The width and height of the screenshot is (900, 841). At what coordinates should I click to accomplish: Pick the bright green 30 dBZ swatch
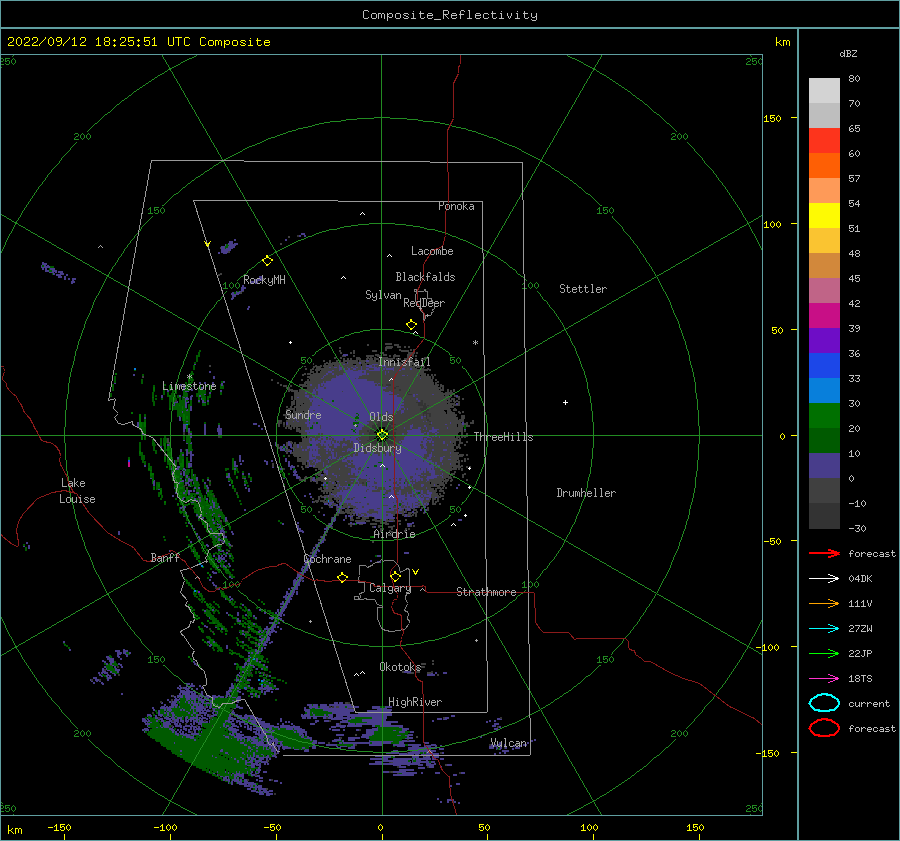pos(824,415)
